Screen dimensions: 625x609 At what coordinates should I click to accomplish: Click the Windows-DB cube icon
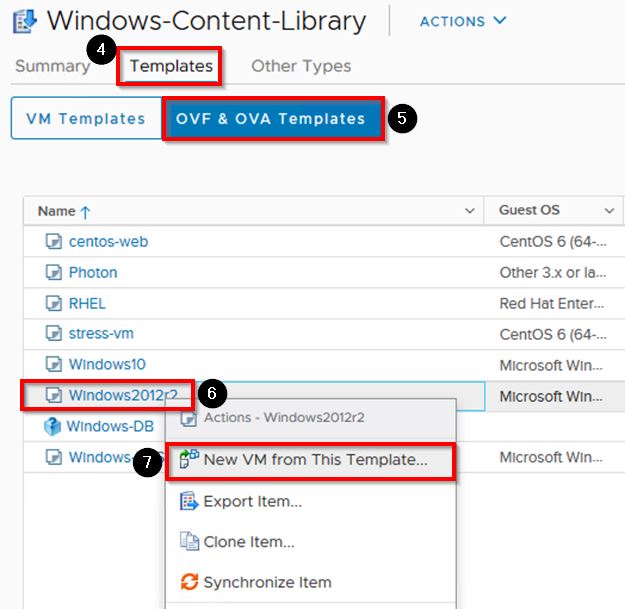[52, 426]
